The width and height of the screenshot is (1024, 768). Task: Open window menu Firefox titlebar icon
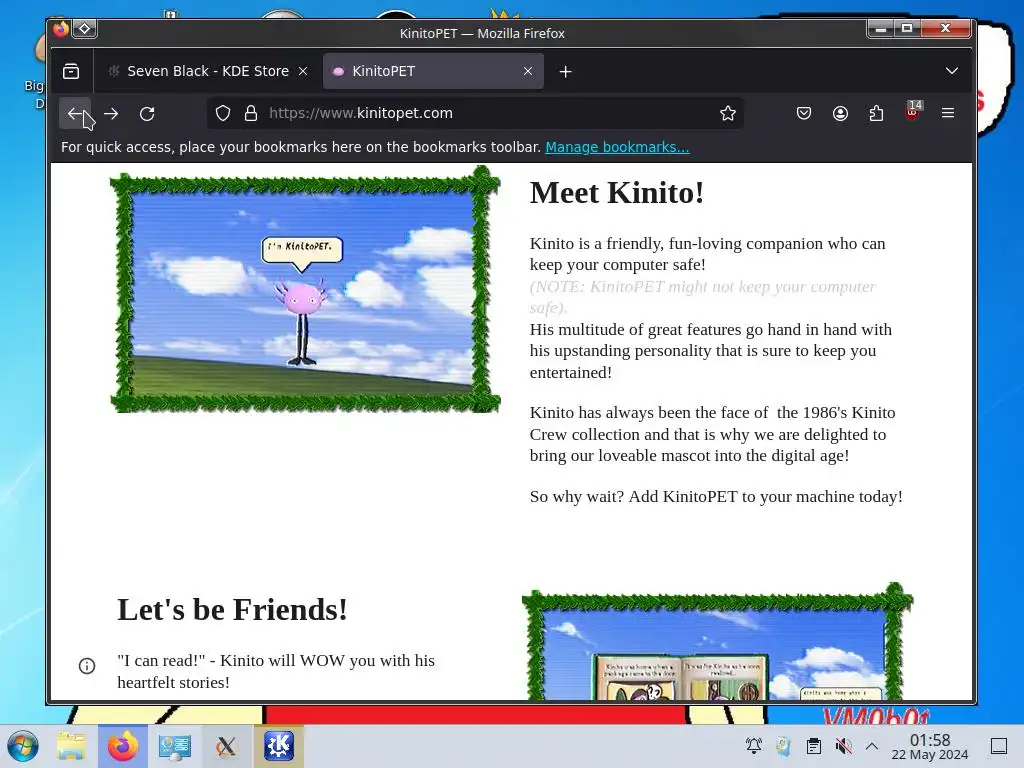[x=61, y=29]
